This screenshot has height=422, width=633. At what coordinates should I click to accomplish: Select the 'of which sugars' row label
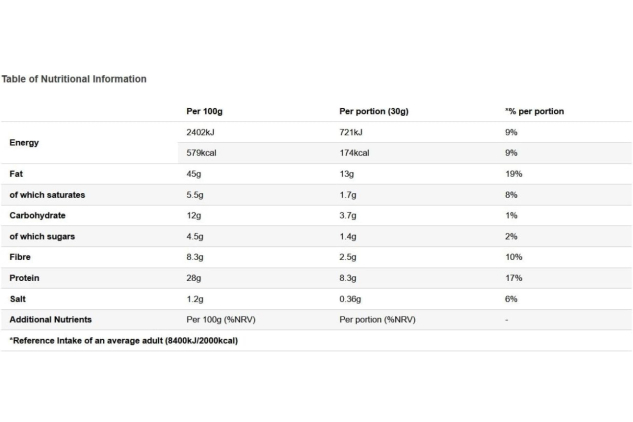pyautogui.click(x=42, y=236)
